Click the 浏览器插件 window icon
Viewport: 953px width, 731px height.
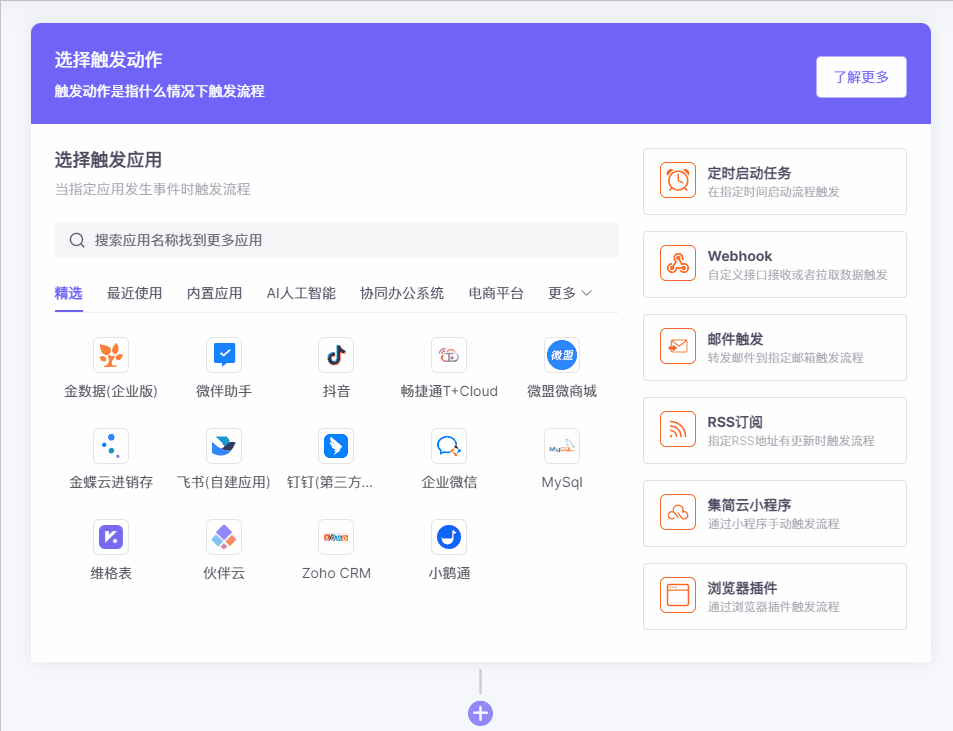[678, 595]
